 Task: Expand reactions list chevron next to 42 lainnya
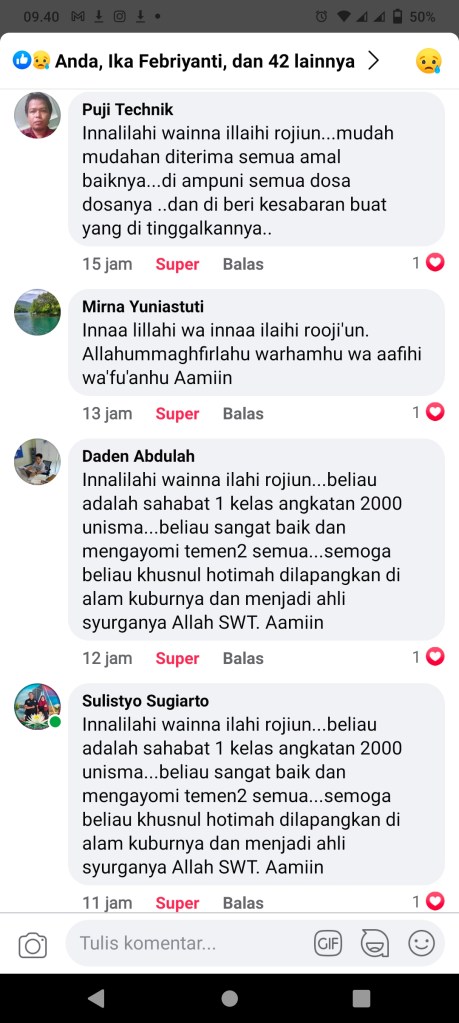(374, 61)
